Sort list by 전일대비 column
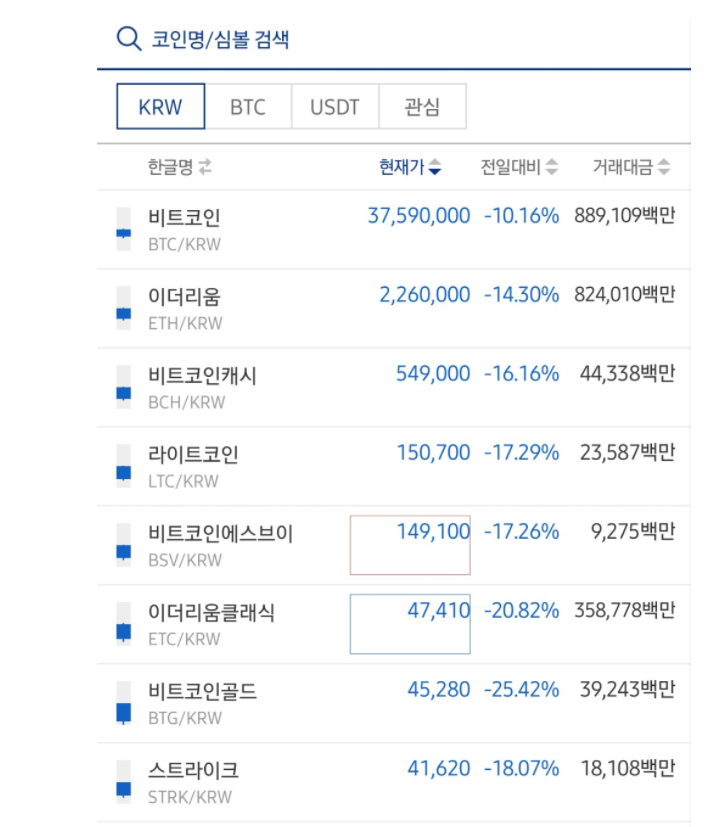The image size is (722, 827). [519, 167]
